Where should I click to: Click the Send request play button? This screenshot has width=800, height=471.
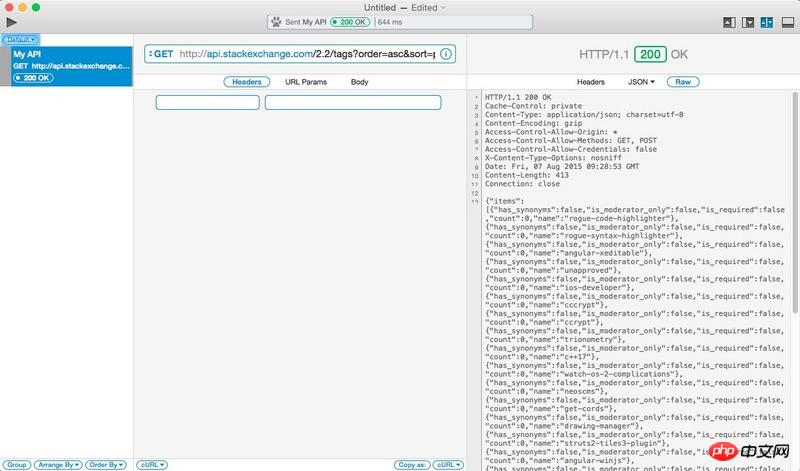pyautogui.click(x=12, y=22)
